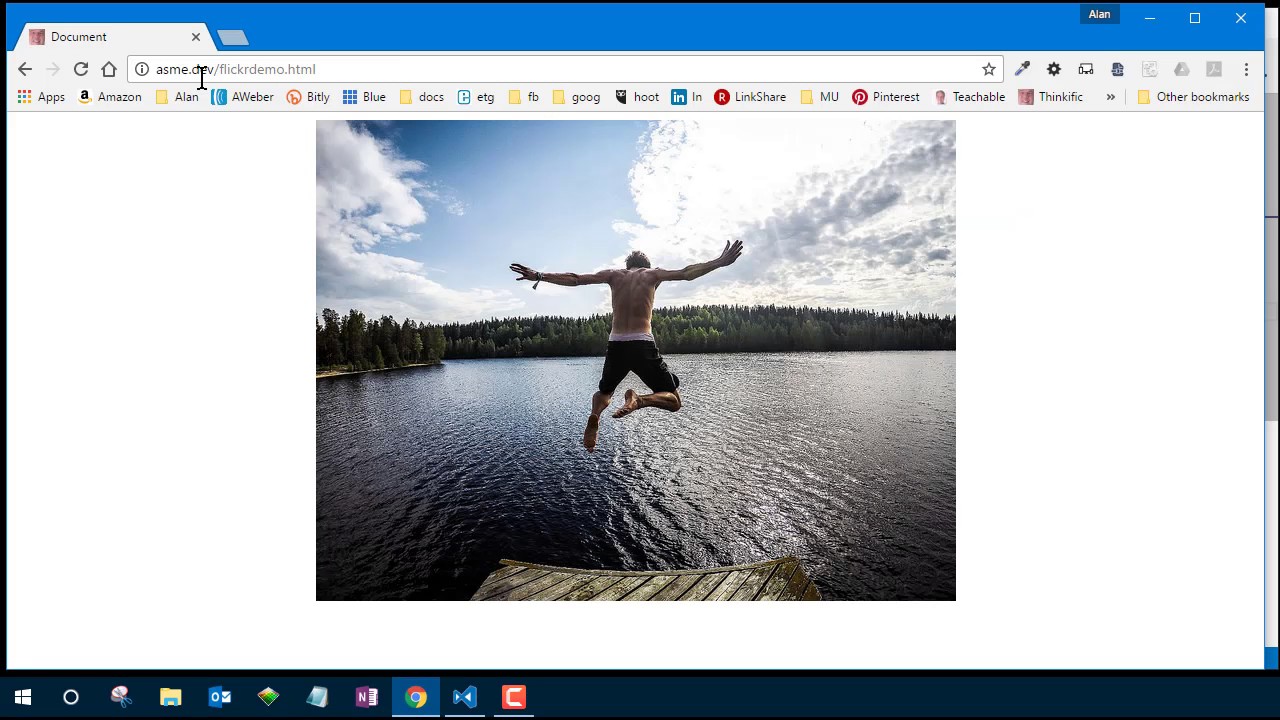Open the gear extension in toolbar
This screenshot has height=720, width=1280.
1054,69
